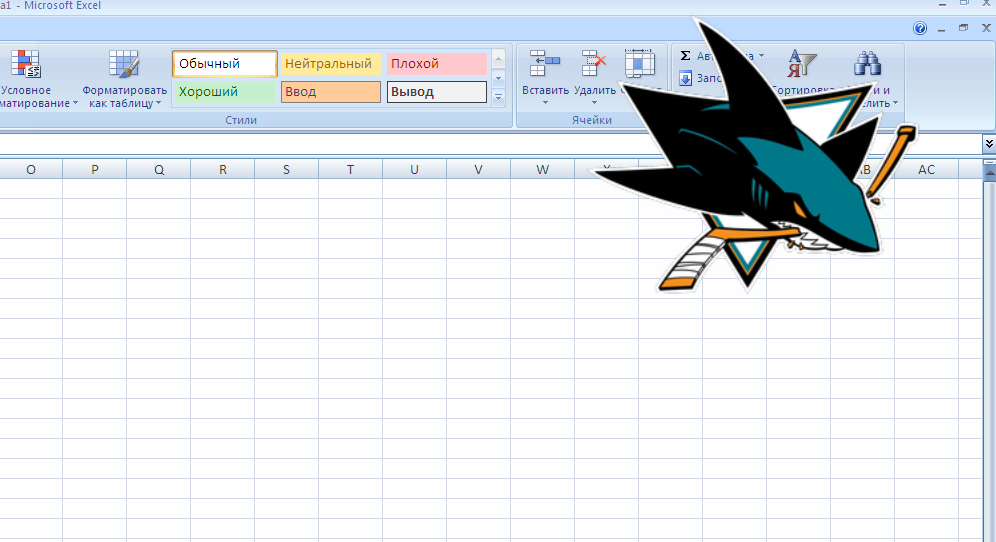The height and width of the screenshot is (542, 996).
Task: Select column R header
Action: [x=223, y=170]
